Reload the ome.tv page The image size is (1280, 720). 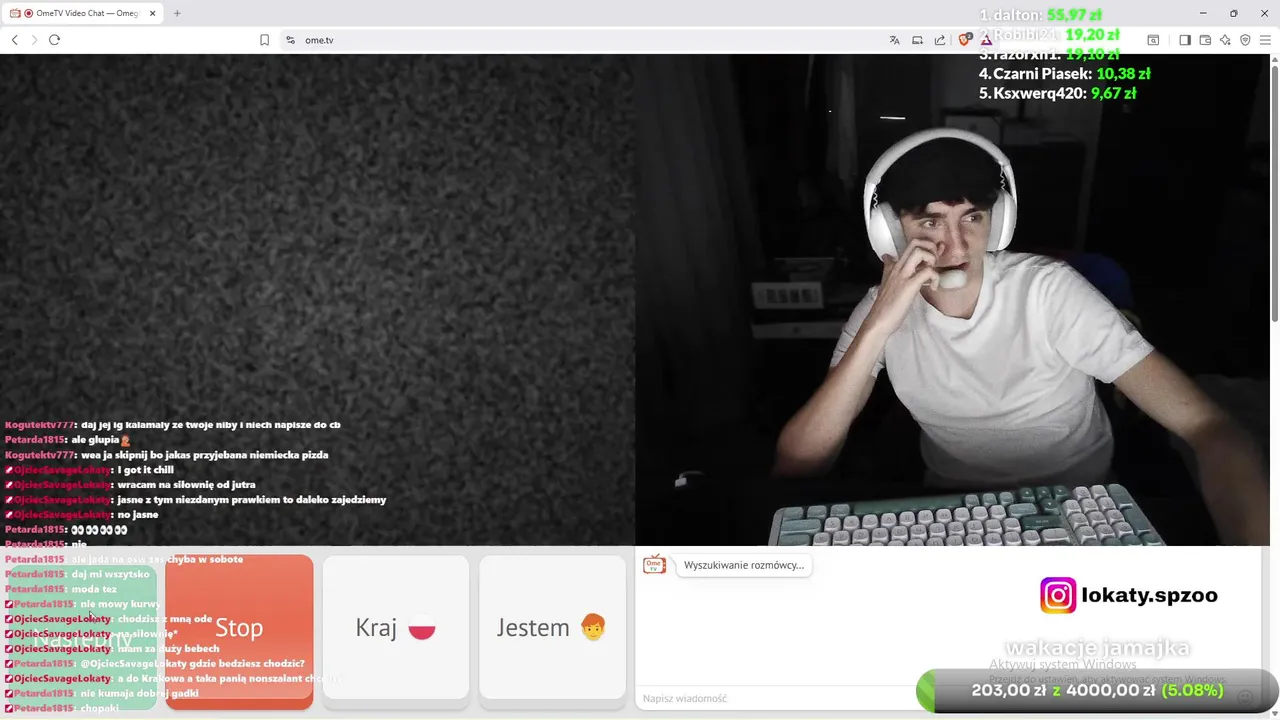click(x=54, y=40)
